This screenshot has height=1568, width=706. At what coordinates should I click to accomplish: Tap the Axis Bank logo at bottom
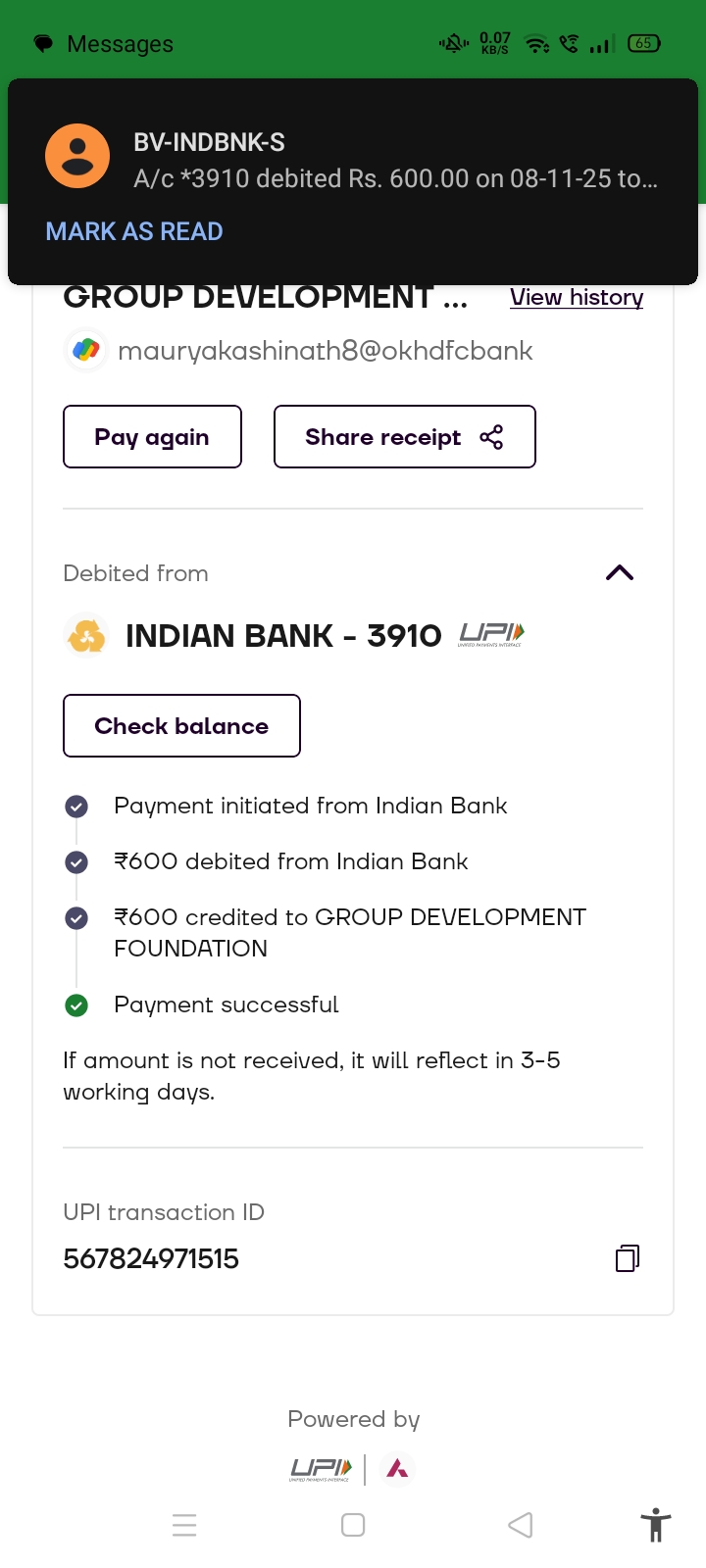tap(397, 1468)
